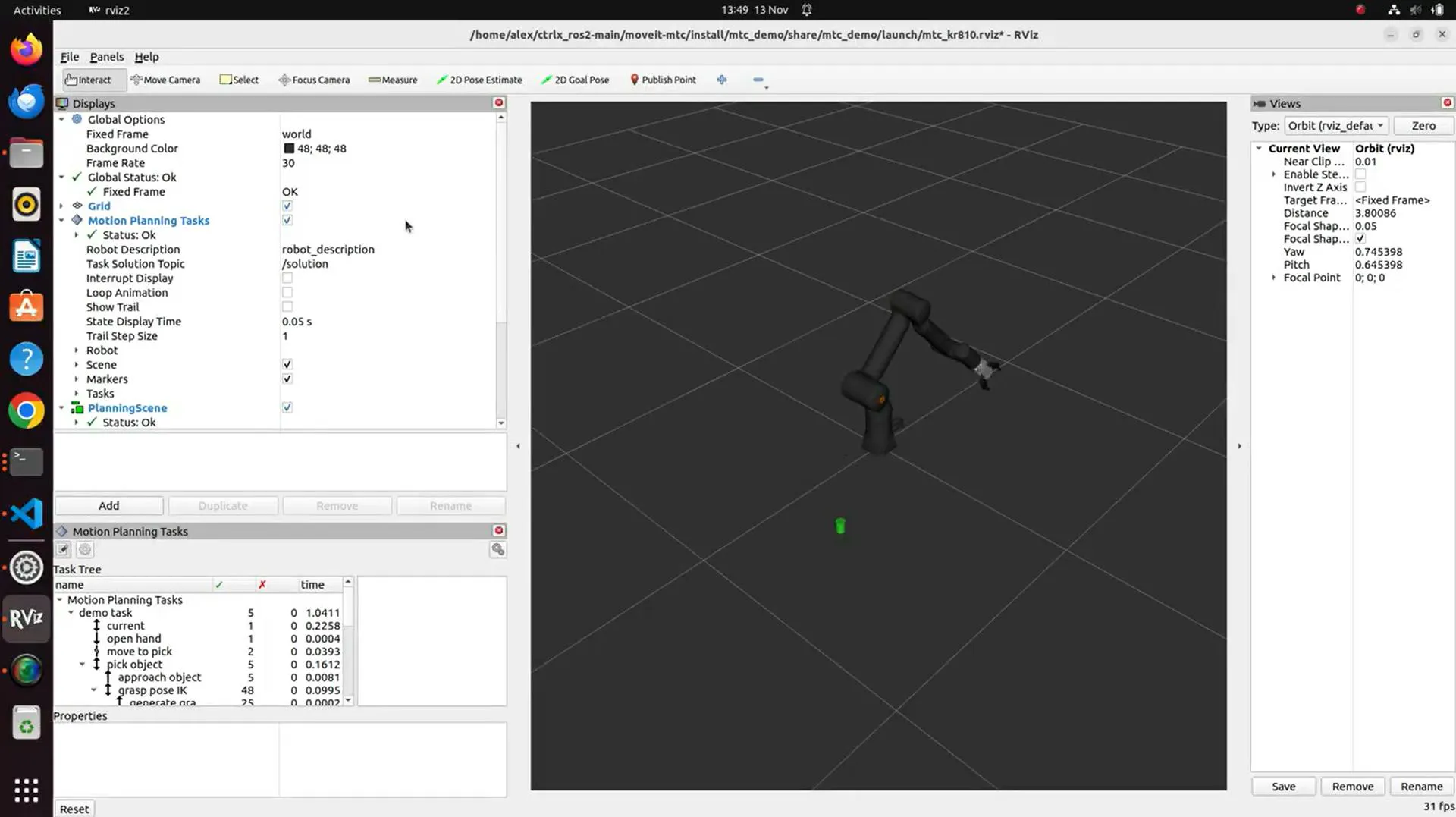The image size is (1456, 817).
Task: Collapse the Views panel with the right arrow
Action: tap(1239, 446)
